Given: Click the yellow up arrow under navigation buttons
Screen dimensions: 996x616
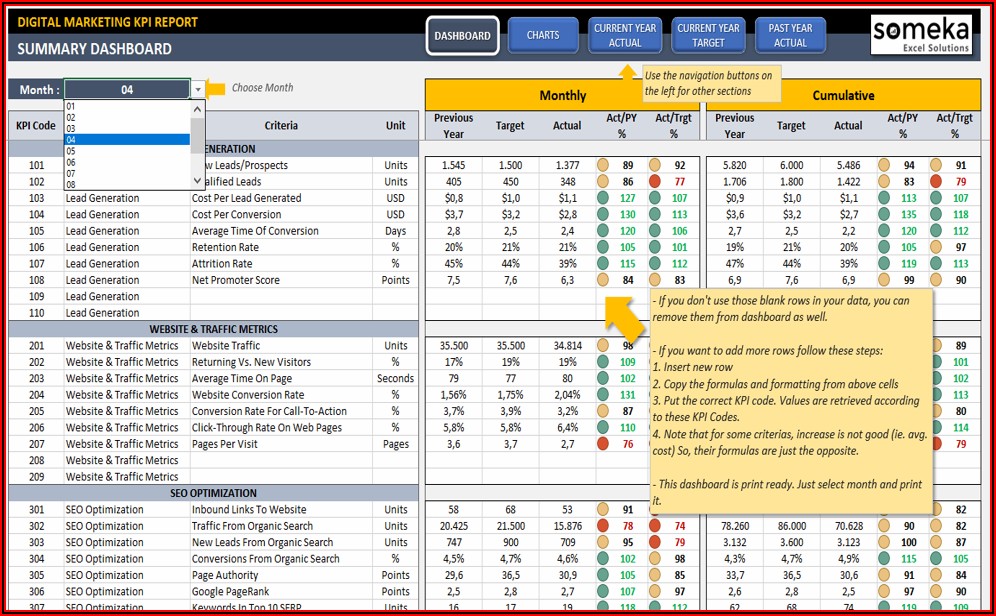Looking at the screenshot, I should pyautogui.click(x=628, y=74).
